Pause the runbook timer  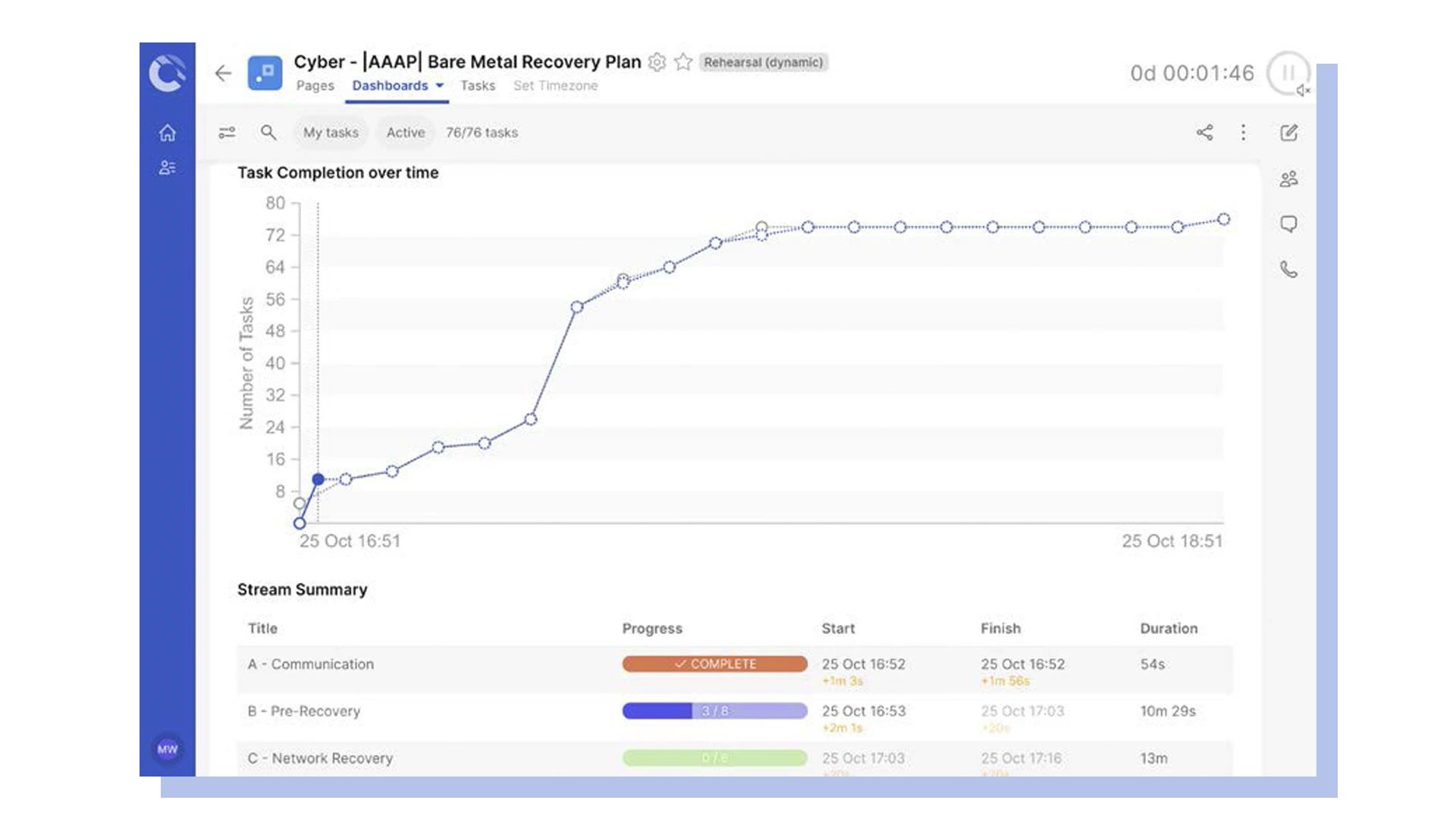click(x=1287, y=73)
